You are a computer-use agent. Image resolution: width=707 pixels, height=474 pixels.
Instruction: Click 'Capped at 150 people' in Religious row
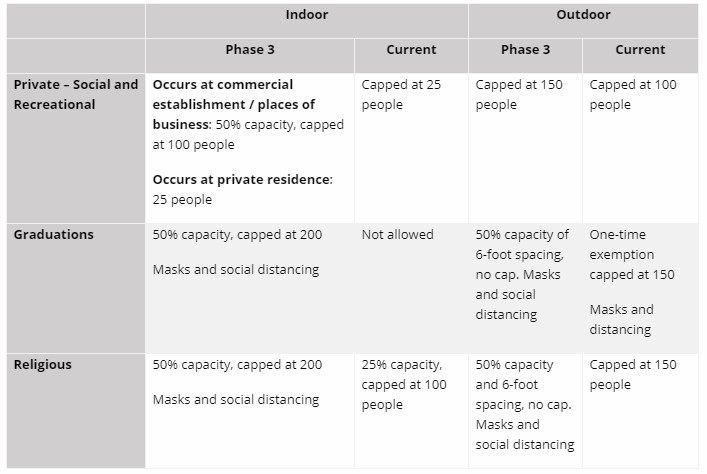[632, 374]
